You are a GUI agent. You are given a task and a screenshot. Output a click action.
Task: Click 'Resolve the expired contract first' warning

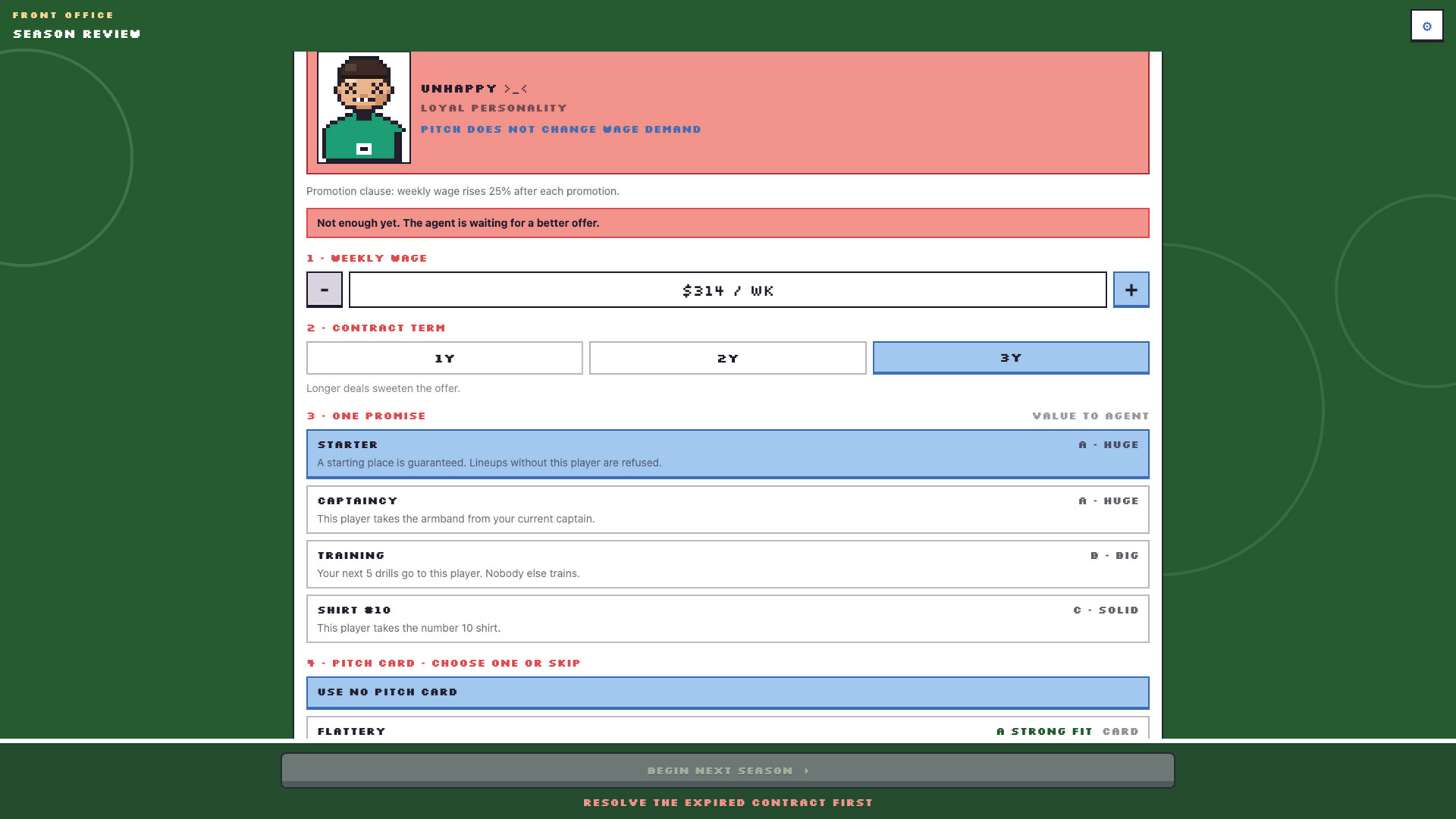[728, 802]
